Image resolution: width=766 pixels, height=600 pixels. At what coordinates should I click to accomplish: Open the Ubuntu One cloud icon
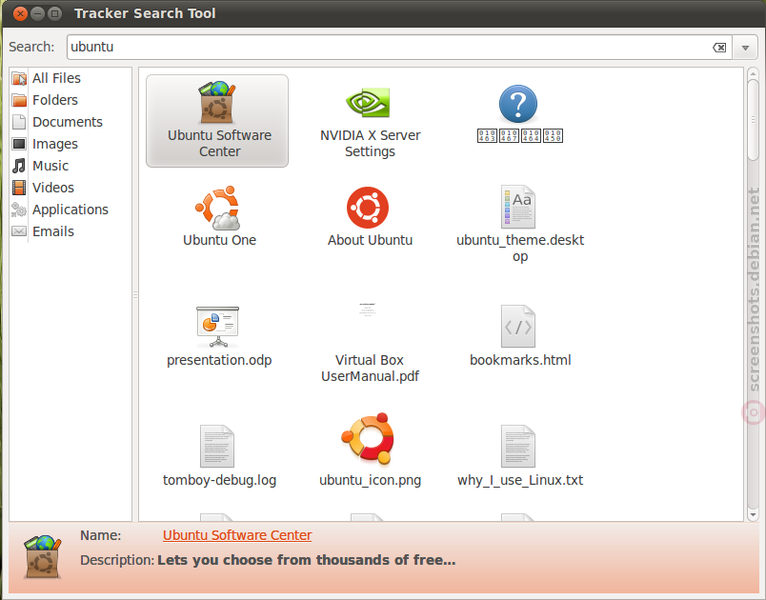point(218,208)
